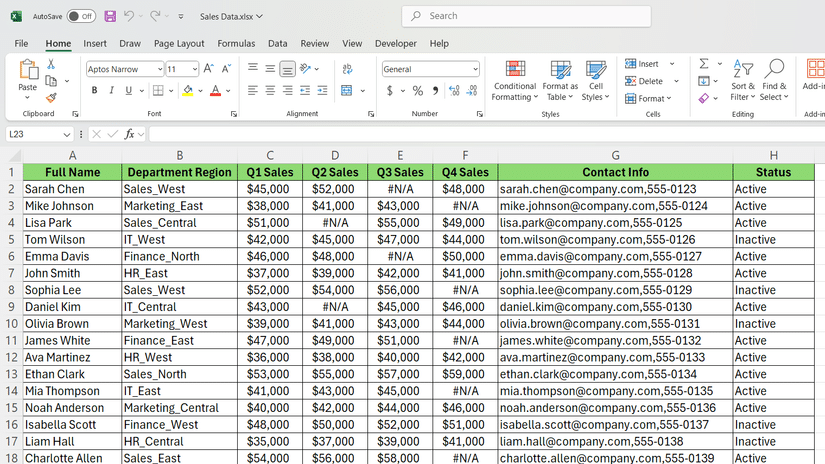This screenshot has width=825, height=464.
Task: Click the Save icon in title bar
Action: [x=110, y=16]
